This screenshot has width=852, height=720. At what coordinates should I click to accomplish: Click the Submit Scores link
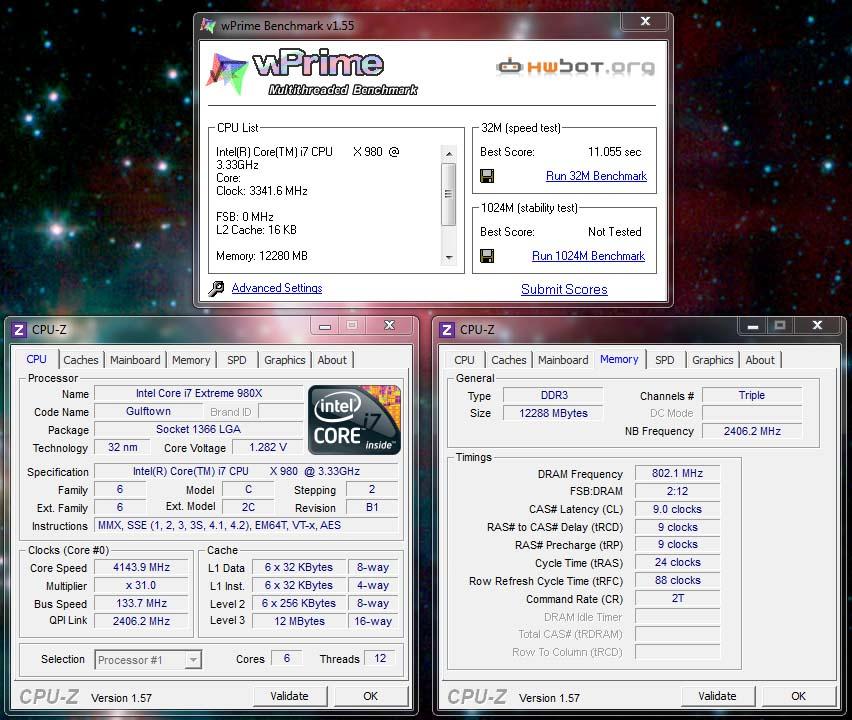(564, 289)
